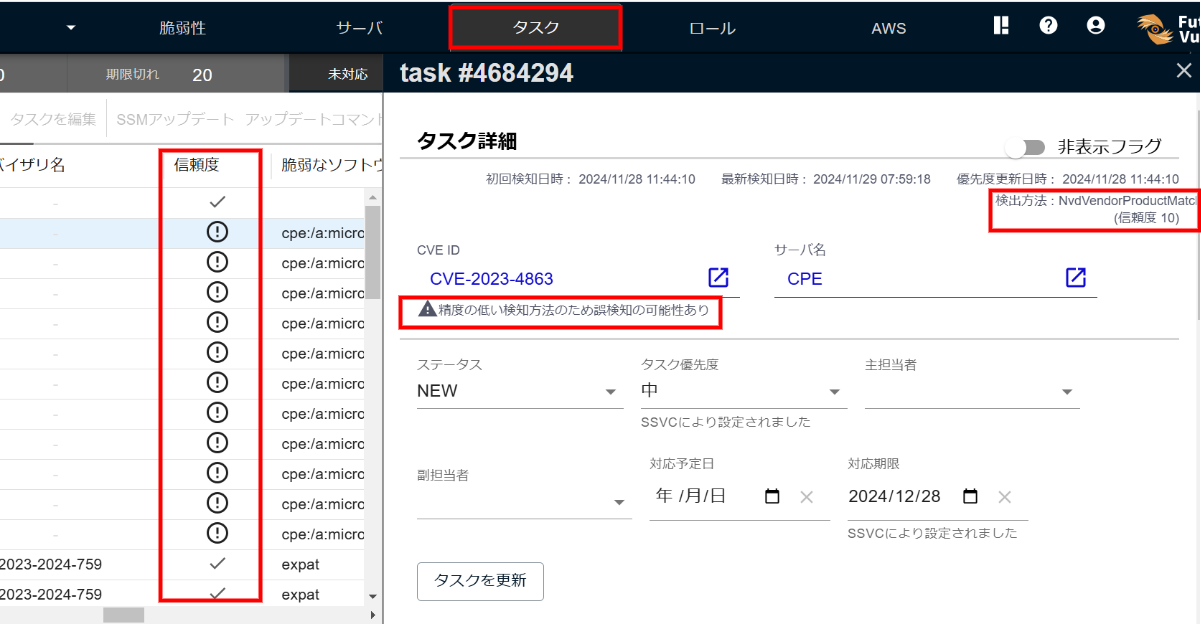Click the task list vertical scrollbar thumb
This screenshot has width=1201, height=624.
click(x=373, y=253)
